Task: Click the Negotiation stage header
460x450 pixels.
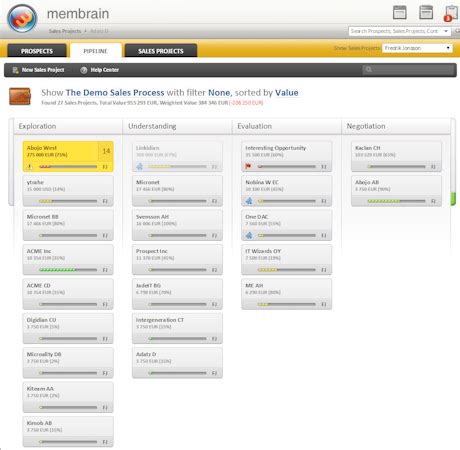Action: point(366,126)
